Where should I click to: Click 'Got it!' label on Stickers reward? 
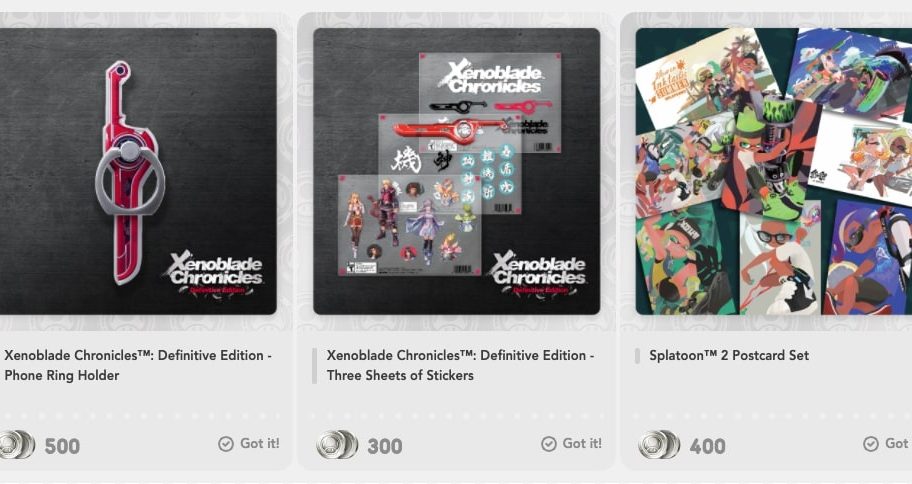coord(582,443)
